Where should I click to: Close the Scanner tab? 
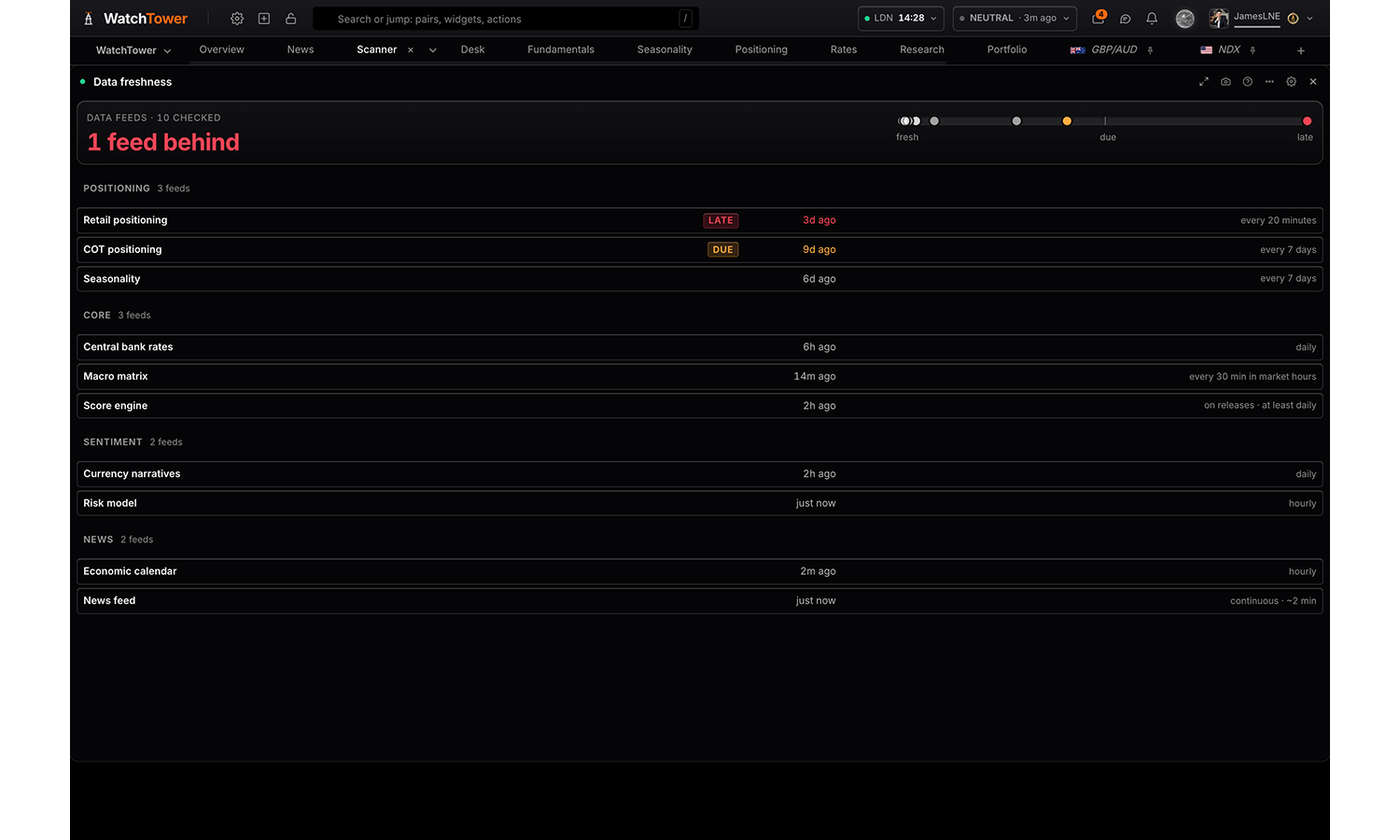[411, 50]
